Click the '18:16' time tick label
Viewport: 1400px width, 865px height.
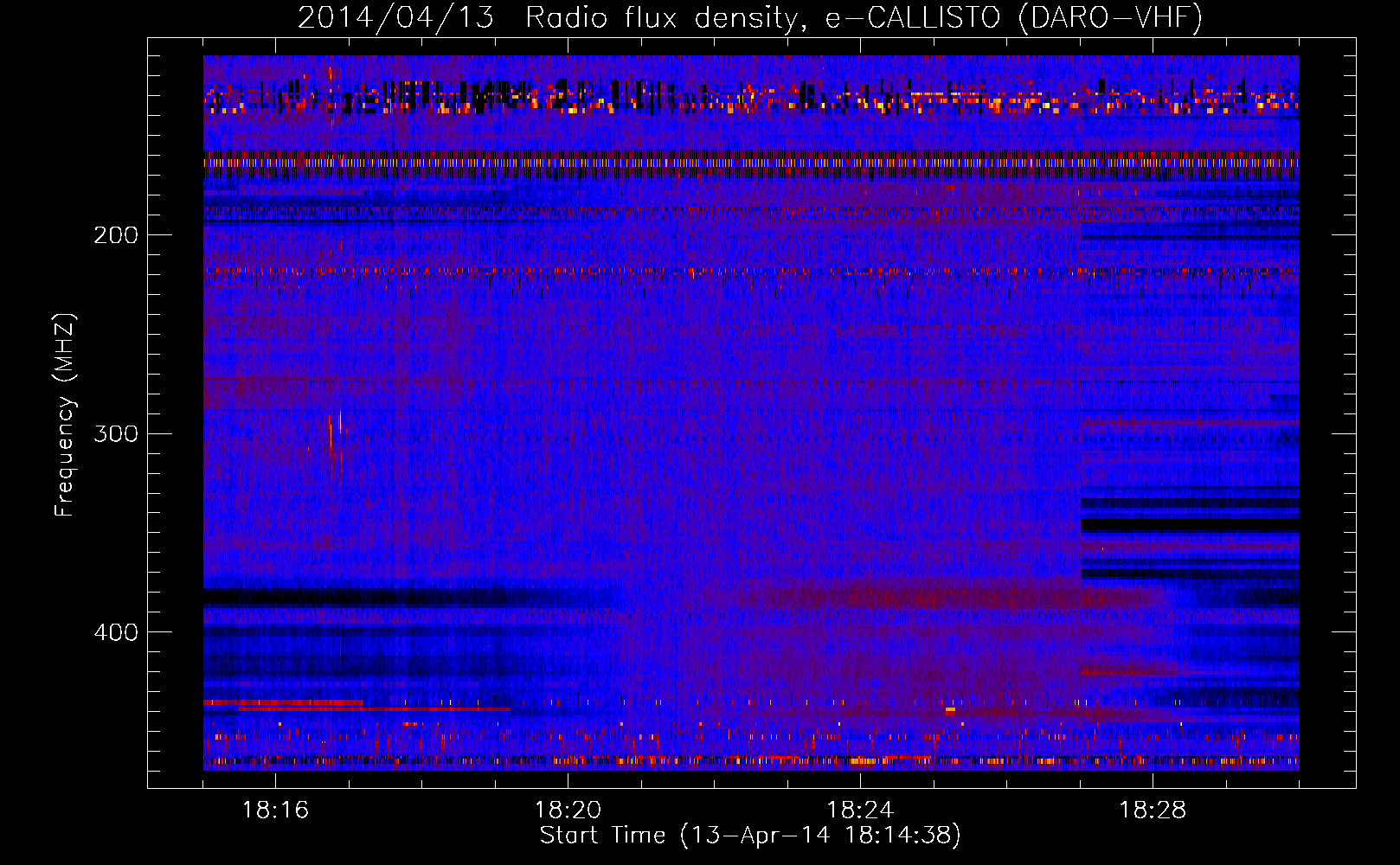tap(275, 811)
